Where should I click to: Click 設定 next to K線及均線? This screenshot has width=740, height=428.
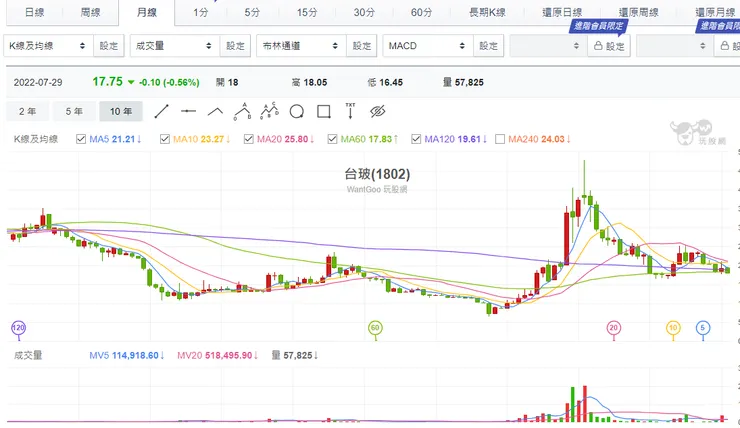point(109,46)
